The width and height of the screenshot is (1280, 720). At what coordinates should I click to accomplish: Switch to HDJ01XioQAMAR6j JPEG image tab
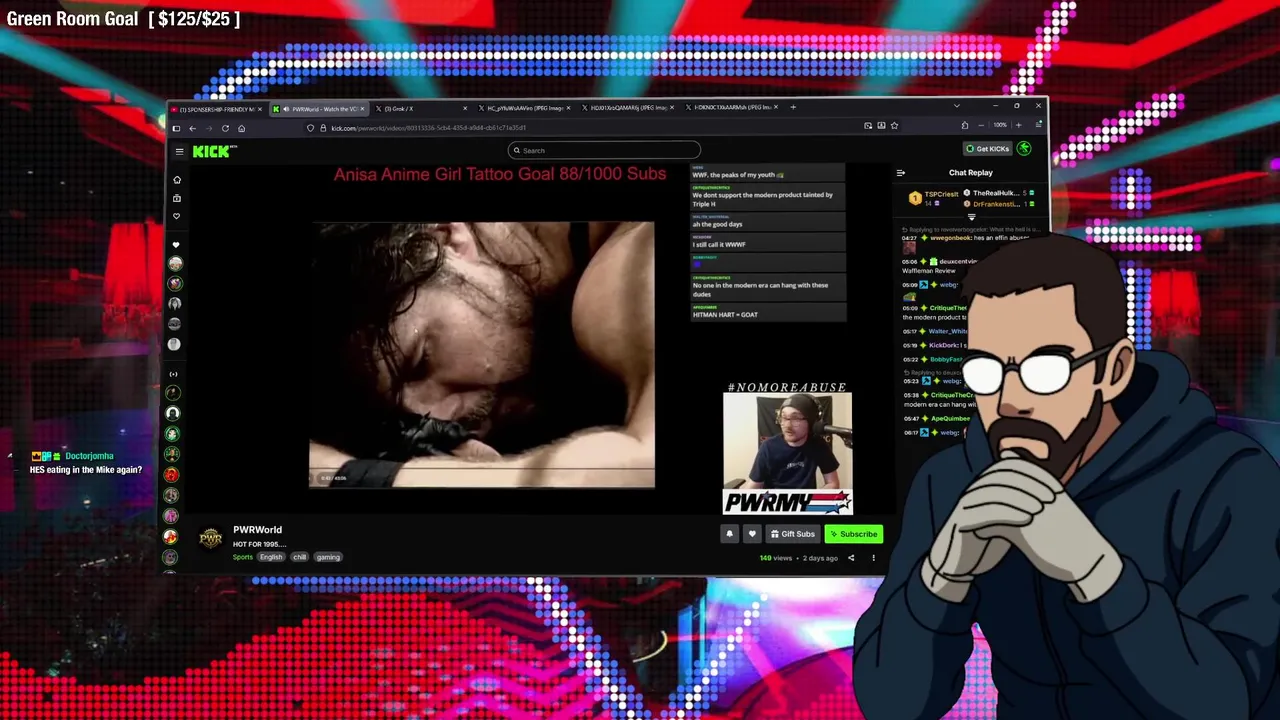point(626,108)
